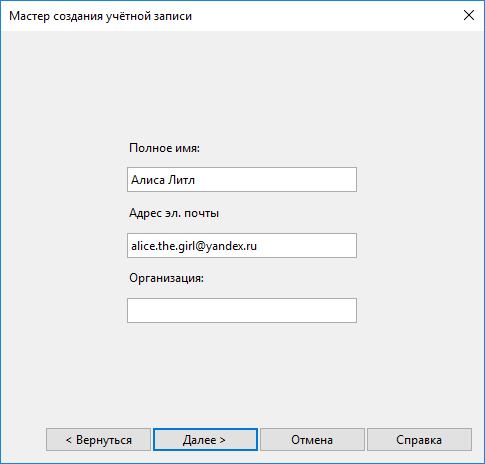485x464 pixels.
Task: Proceed with the Далее > button
Action: click(205, 440)
